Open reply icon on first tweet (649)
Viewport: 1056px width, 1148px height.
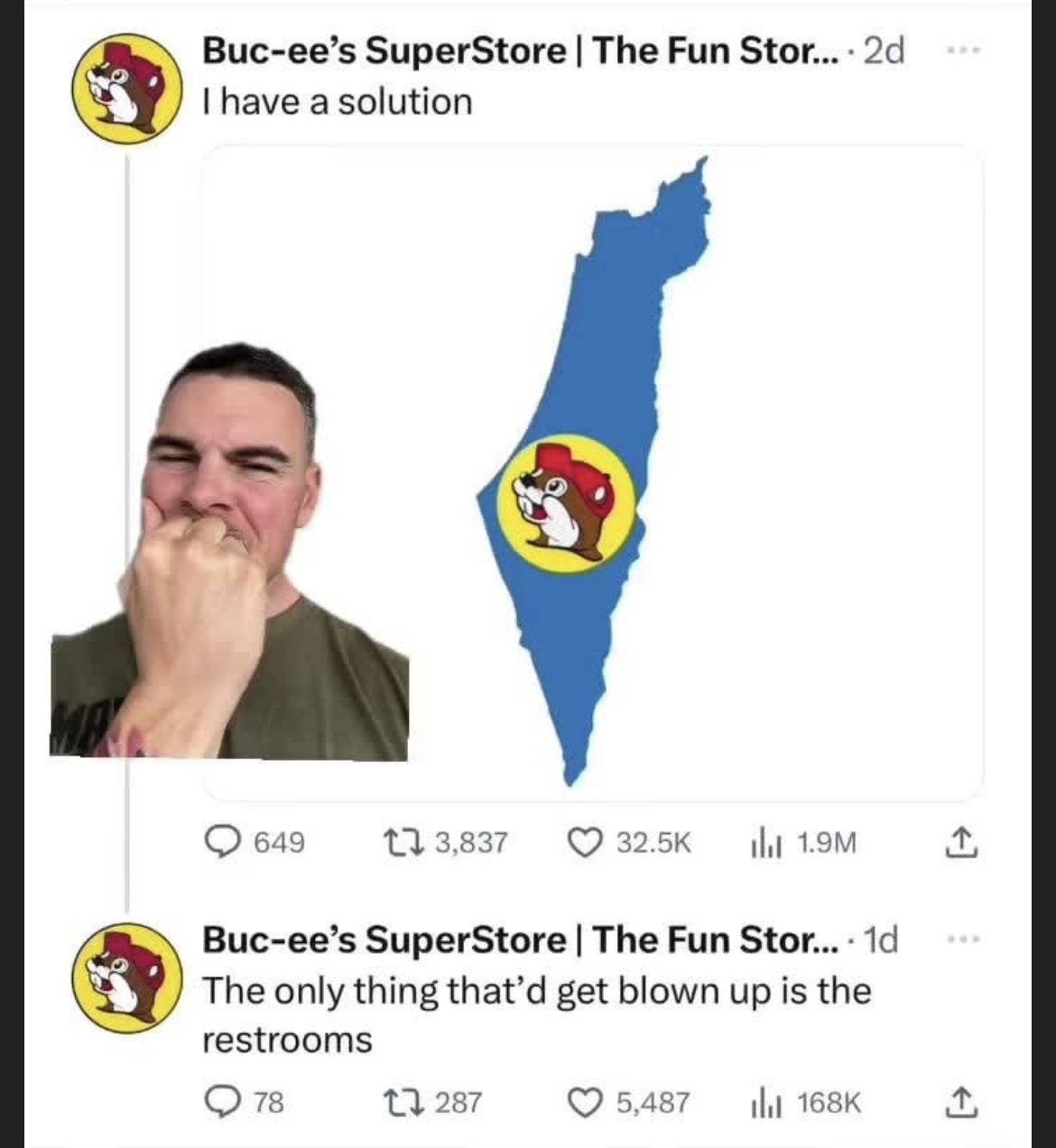point(219,842)
